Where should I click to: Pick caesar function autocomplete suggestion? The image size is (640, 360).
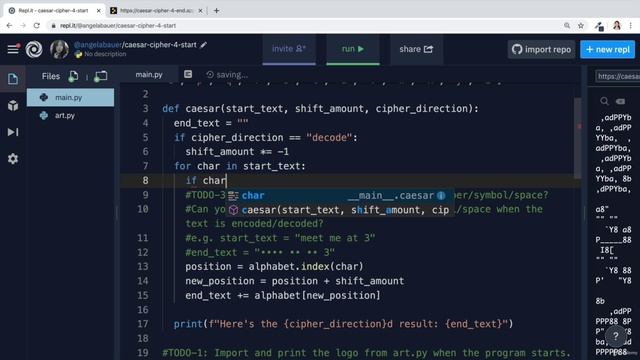tap(340, 210)
